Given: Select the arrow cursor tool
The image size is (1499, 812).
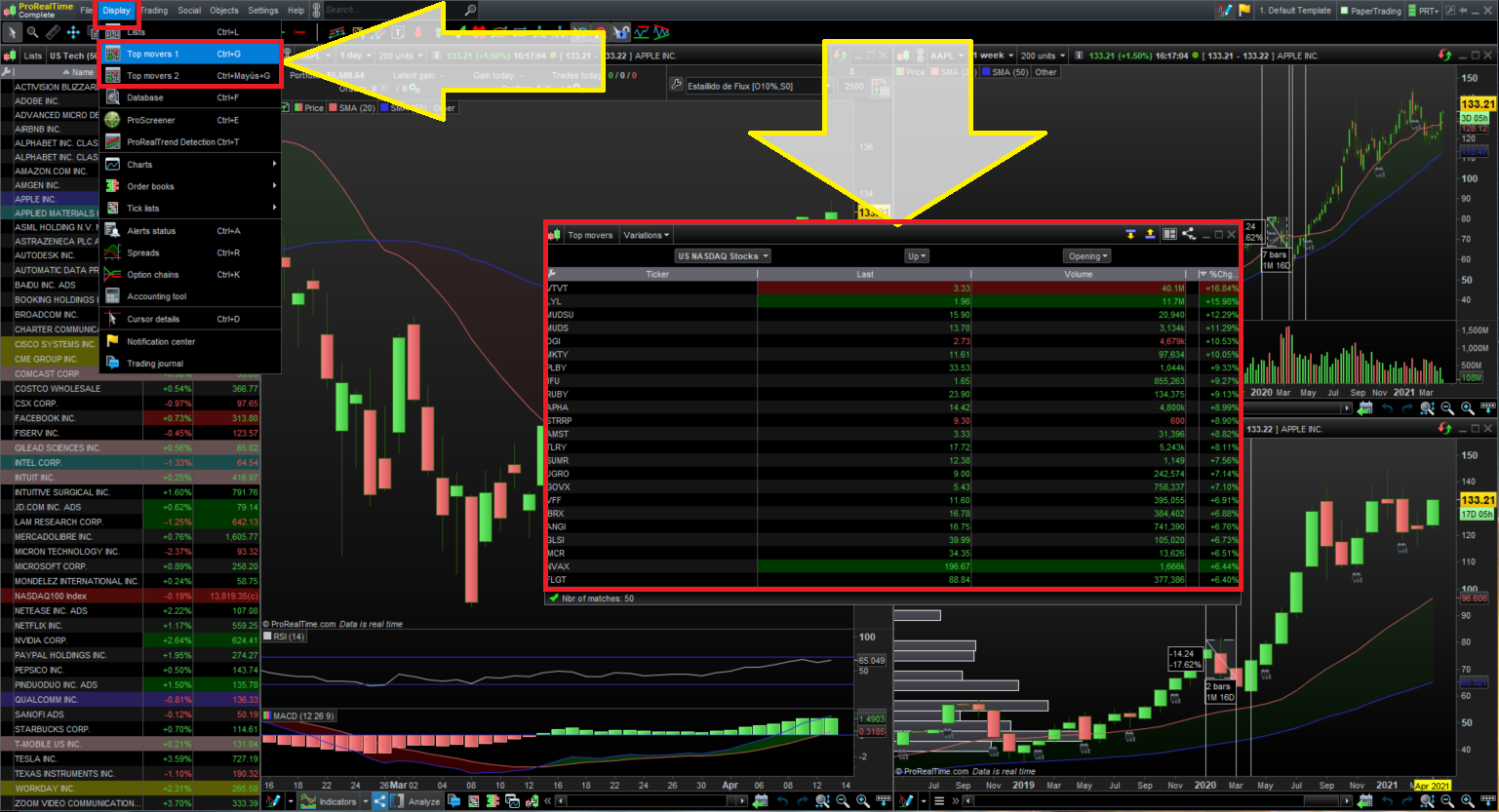Looking at the screenshot, I should pos(13,32).
